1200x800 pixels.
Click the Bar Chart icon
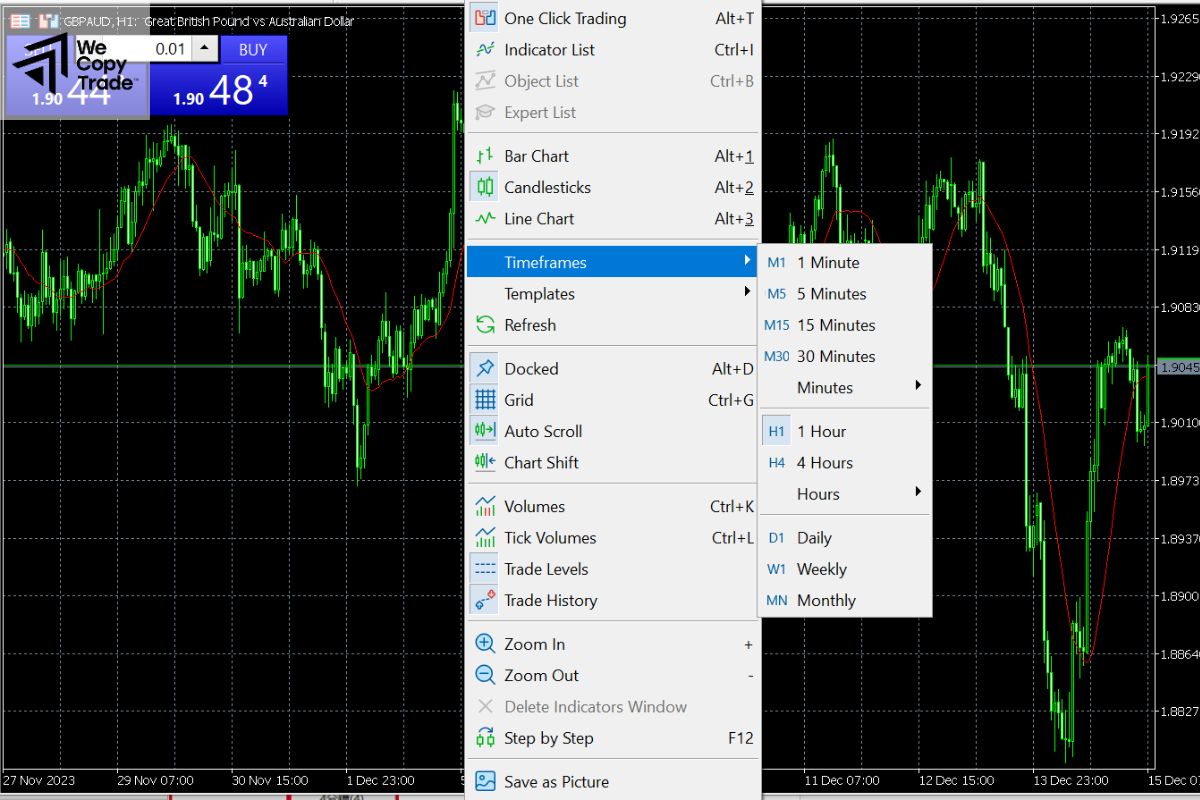[487, 155]
